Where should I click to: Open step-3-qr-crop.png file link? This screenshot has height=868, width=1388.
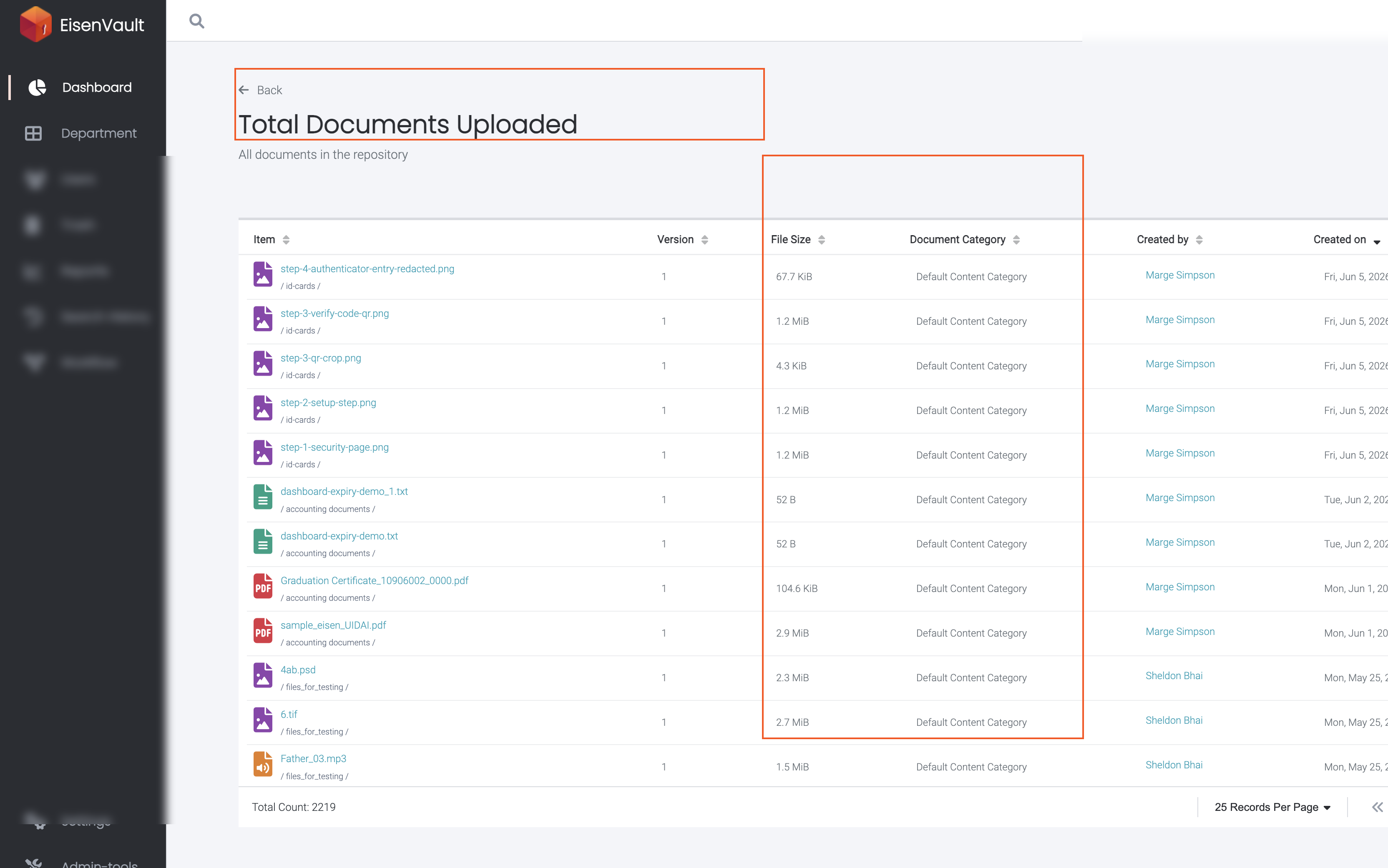pyautogui.click(x=321, y=358)
